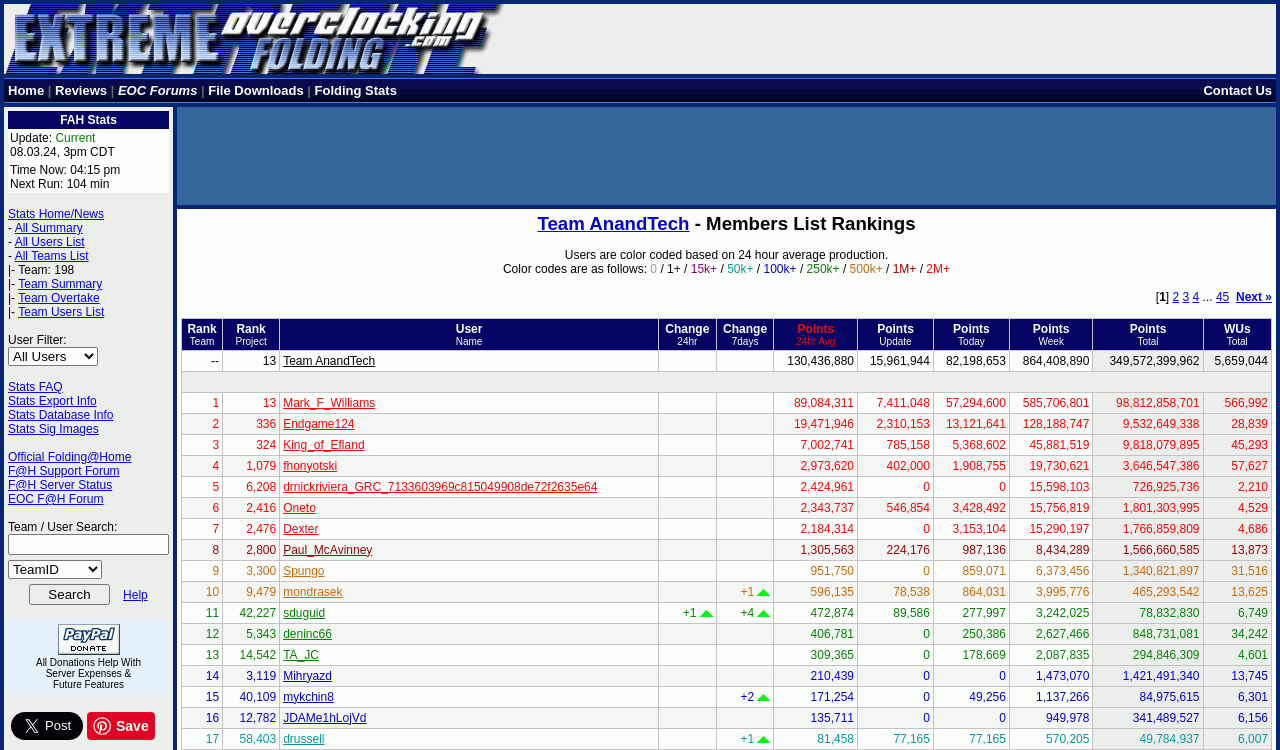
Task: Open user Endgame124
Action: click(x=318, y=424)
